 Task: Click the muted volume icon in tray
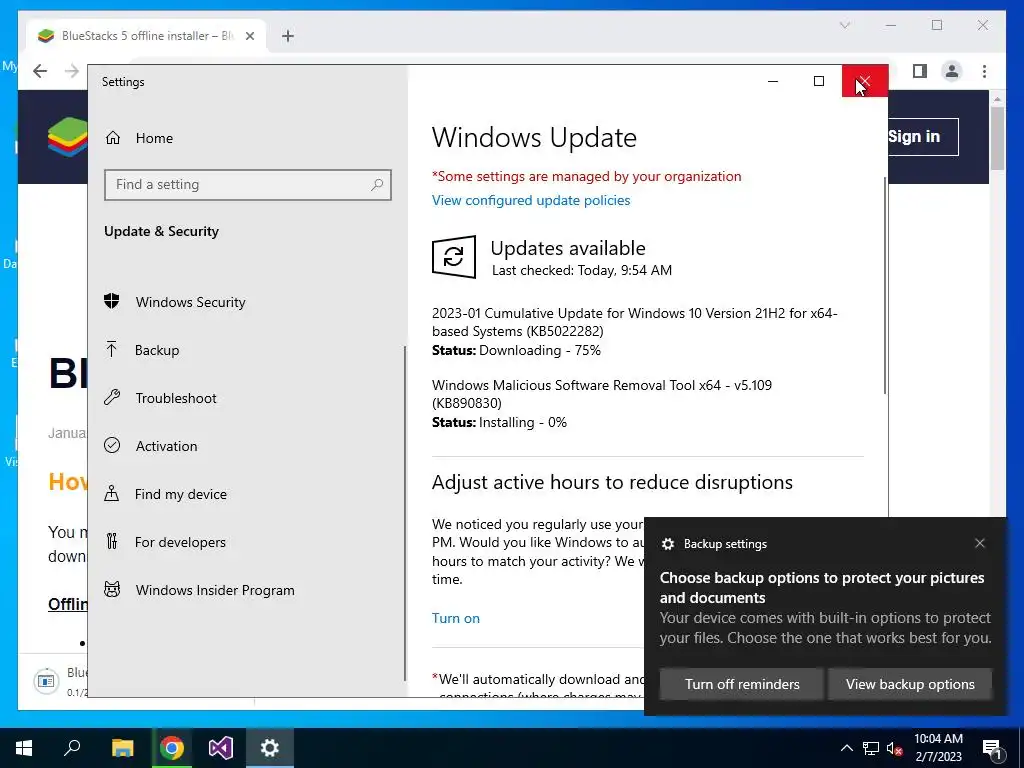895,748
